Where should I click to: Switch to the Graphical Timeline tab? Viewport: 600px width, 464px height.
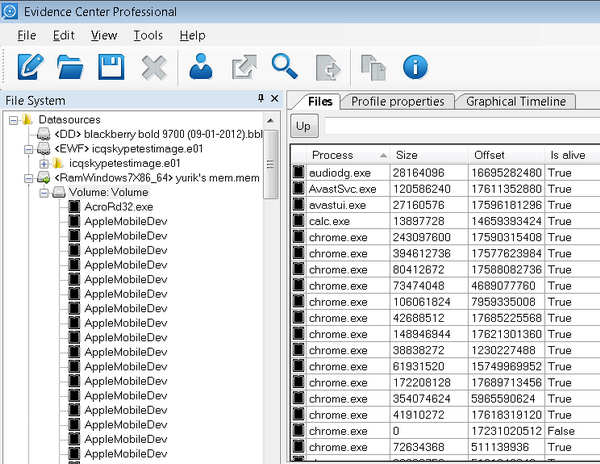[515, 101]
